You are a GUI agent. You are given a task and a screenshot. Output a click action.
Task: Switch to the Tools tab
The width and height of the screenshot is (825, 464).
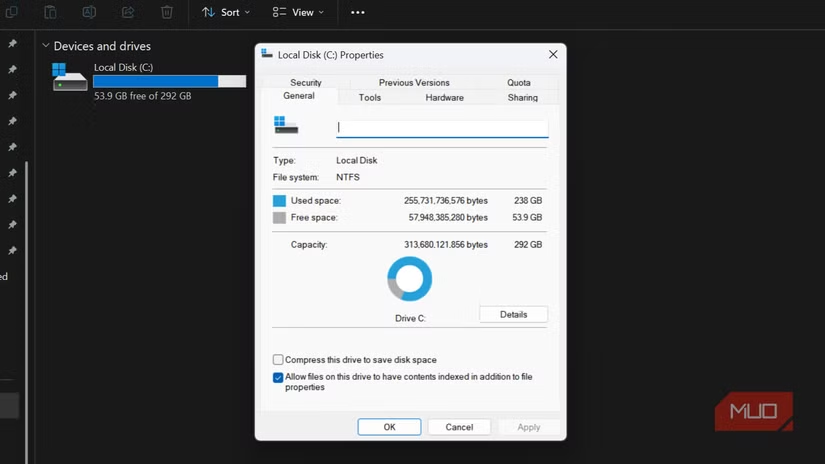[370, 98]
